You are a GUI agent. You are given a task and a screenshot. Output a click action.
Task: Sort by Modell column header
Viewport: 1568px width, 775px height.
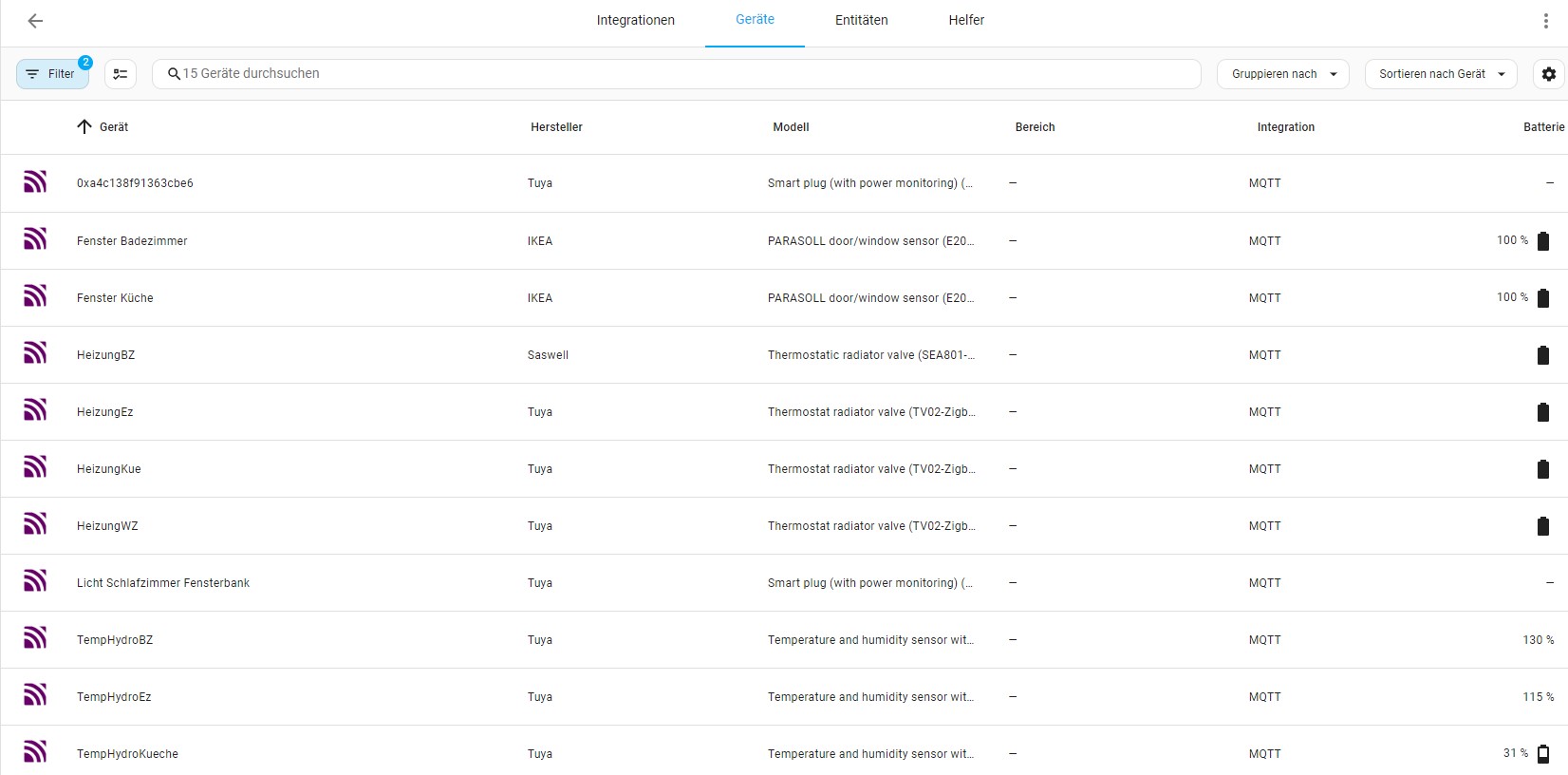tap(791, 127)
